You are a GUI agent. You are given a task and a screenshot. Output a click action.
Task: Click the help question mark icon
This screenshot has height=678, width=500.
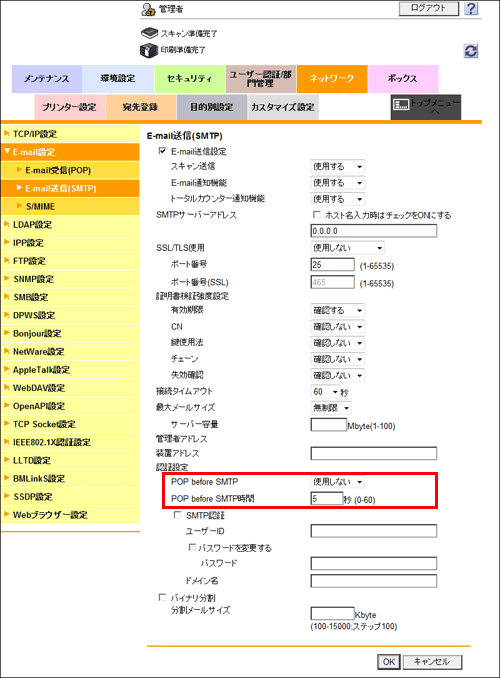coord(471,8)
